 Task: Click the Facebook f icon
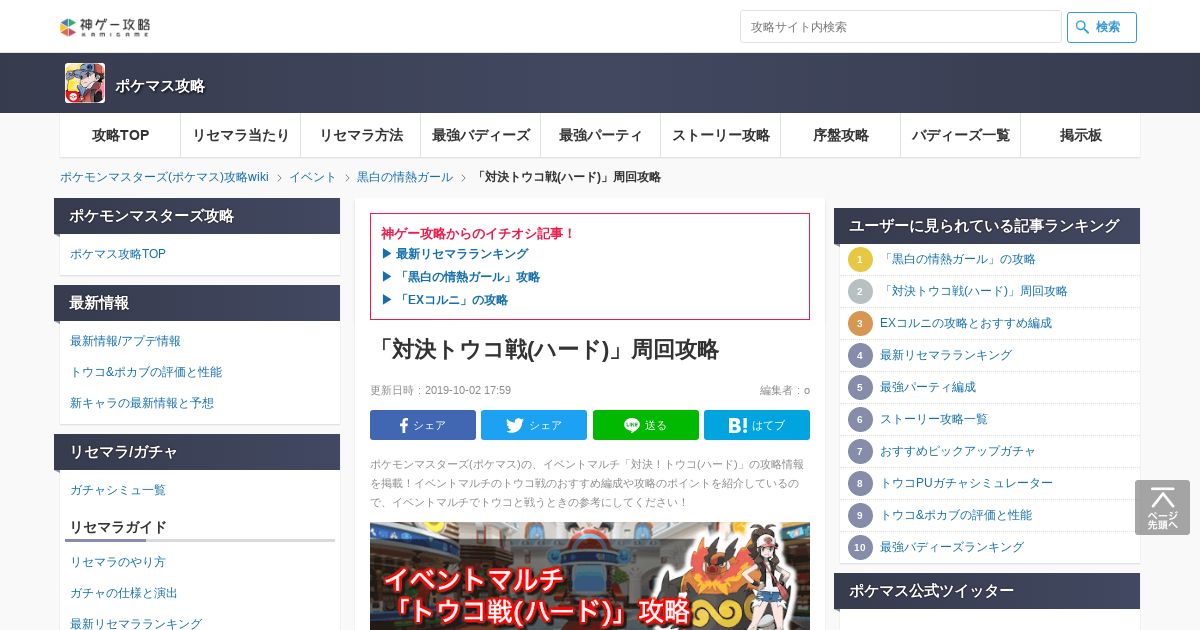[x=404, y=425]
